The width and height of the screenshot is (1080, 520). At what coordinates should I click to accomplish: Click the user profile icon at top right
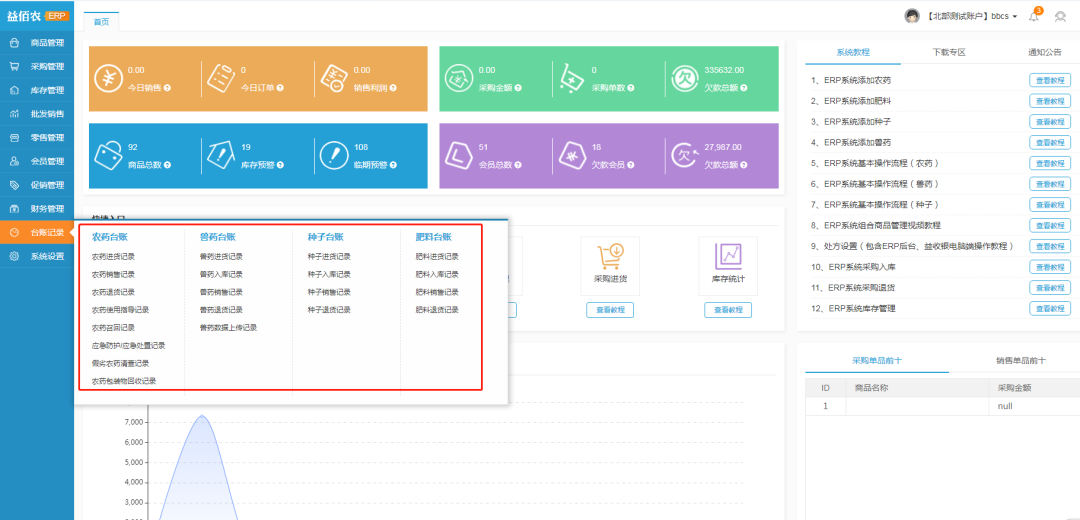tap(1061, 16)
